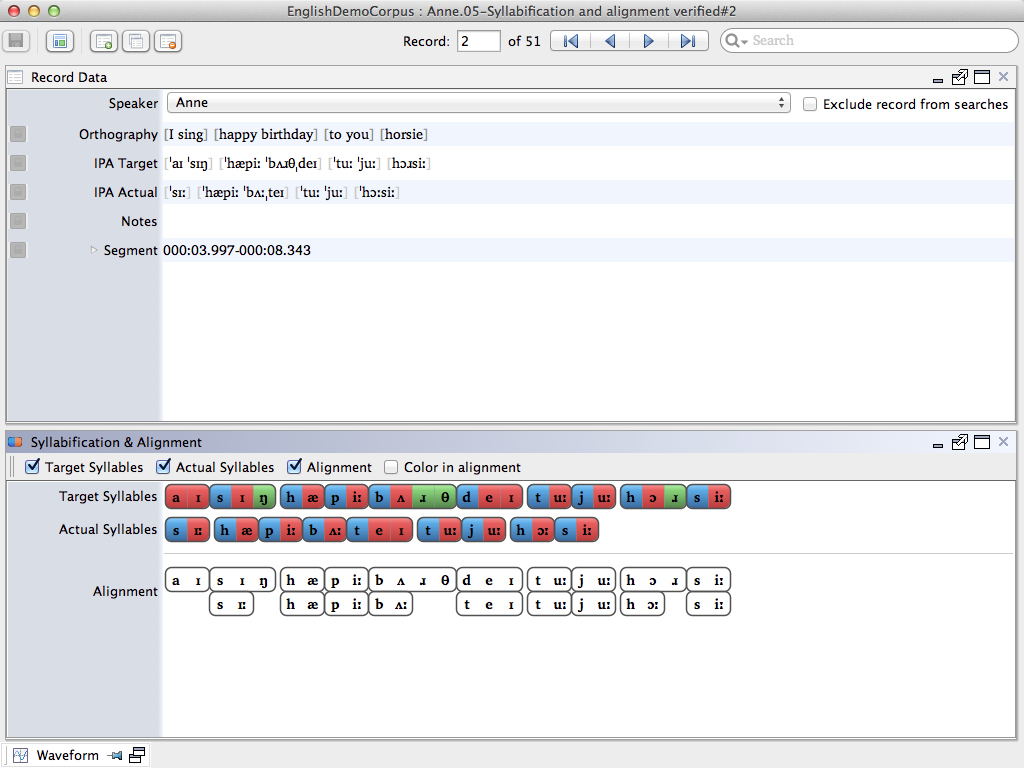Click the new record button with green plus
The height and width of the screenshot is (768, 1024).
click(103, 41)
